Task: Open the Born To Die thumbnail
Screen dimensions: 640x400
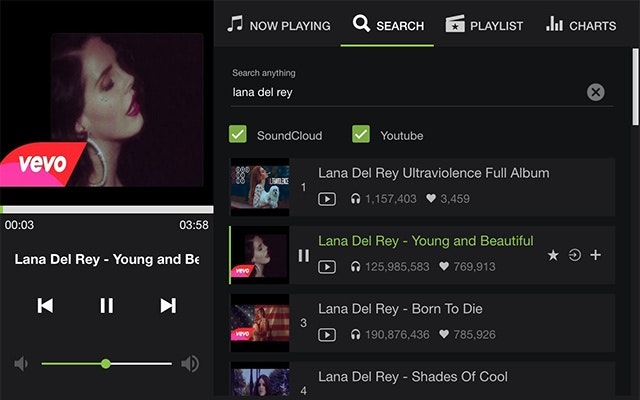Action: point(260,323)
